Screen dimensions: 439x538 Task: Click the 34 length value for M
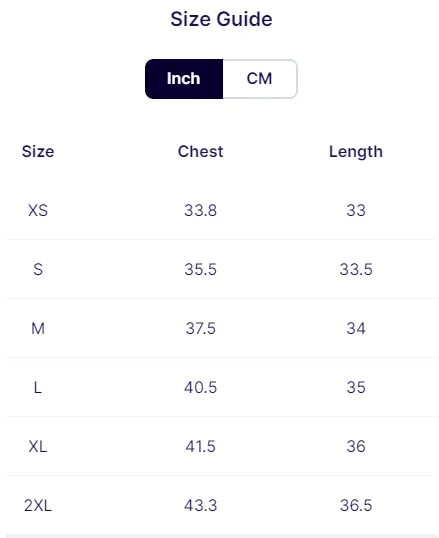point(356,328)
